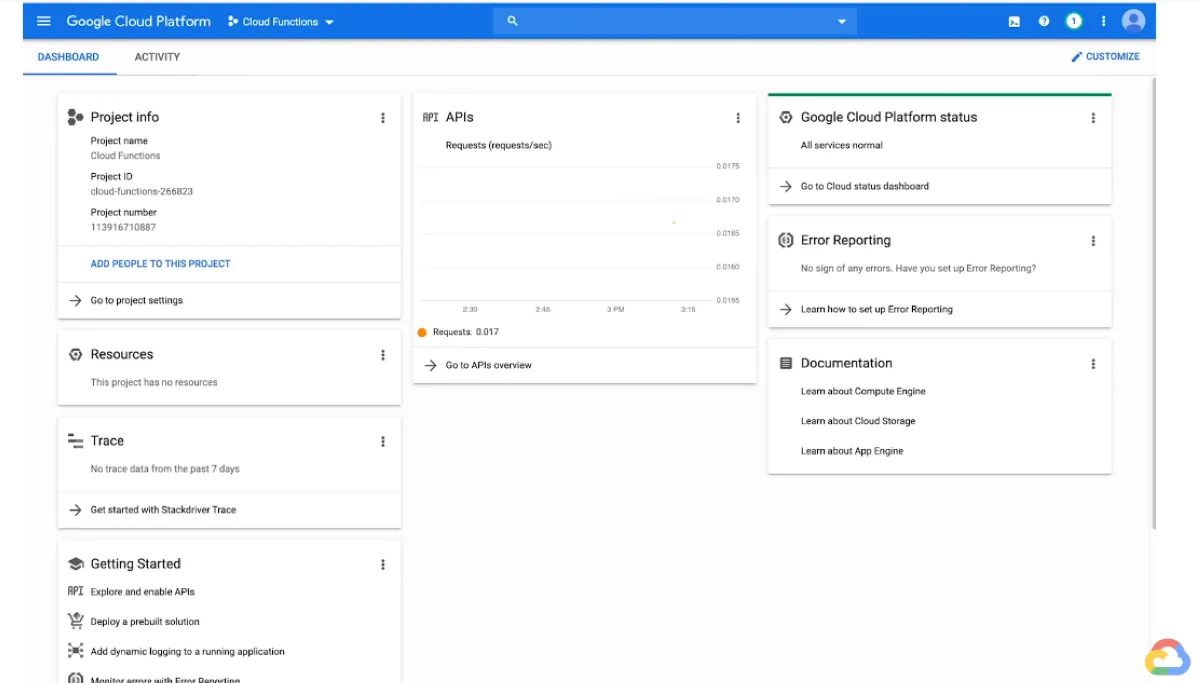
Task: Open the user account avatar
Action: pos(1133,21)
